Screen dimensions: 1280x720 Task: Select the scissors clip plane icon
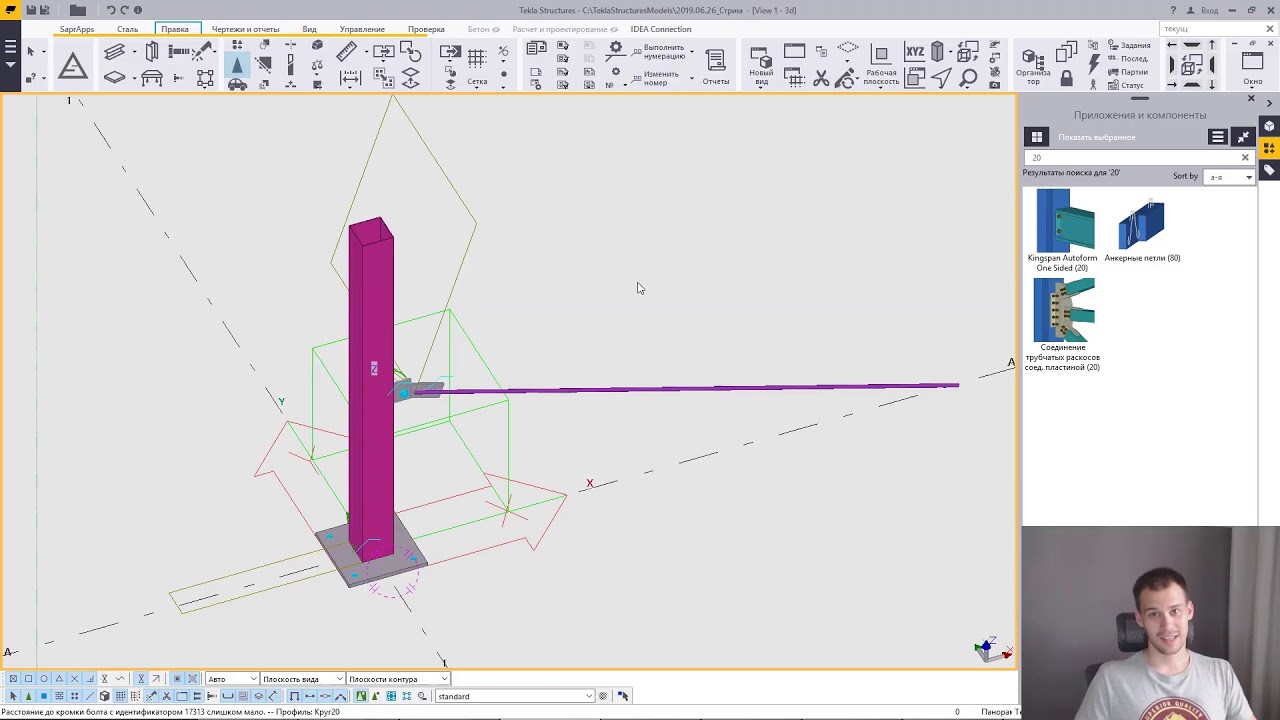(x=821, y=78)
